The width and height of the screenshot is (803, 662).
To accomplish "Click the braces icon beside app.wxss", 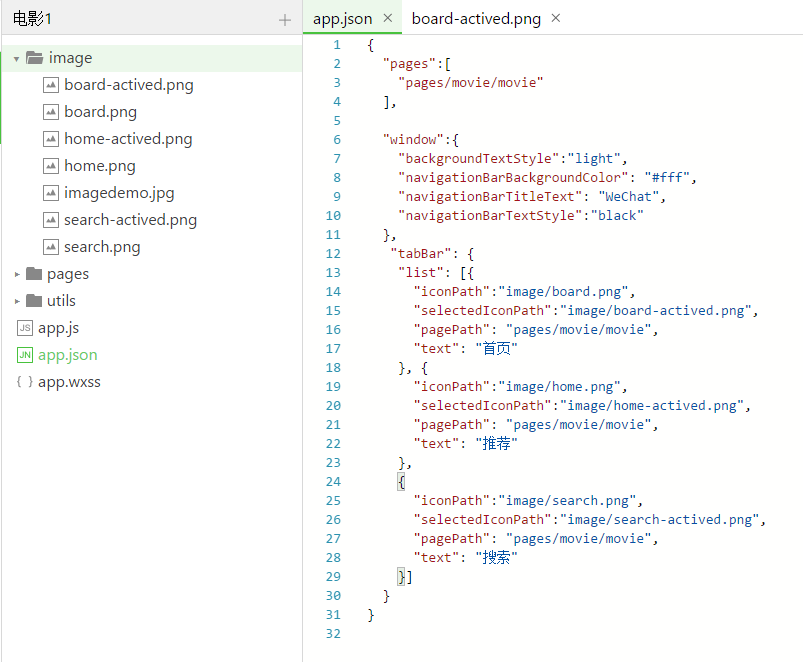I will (x=25, y=382).
